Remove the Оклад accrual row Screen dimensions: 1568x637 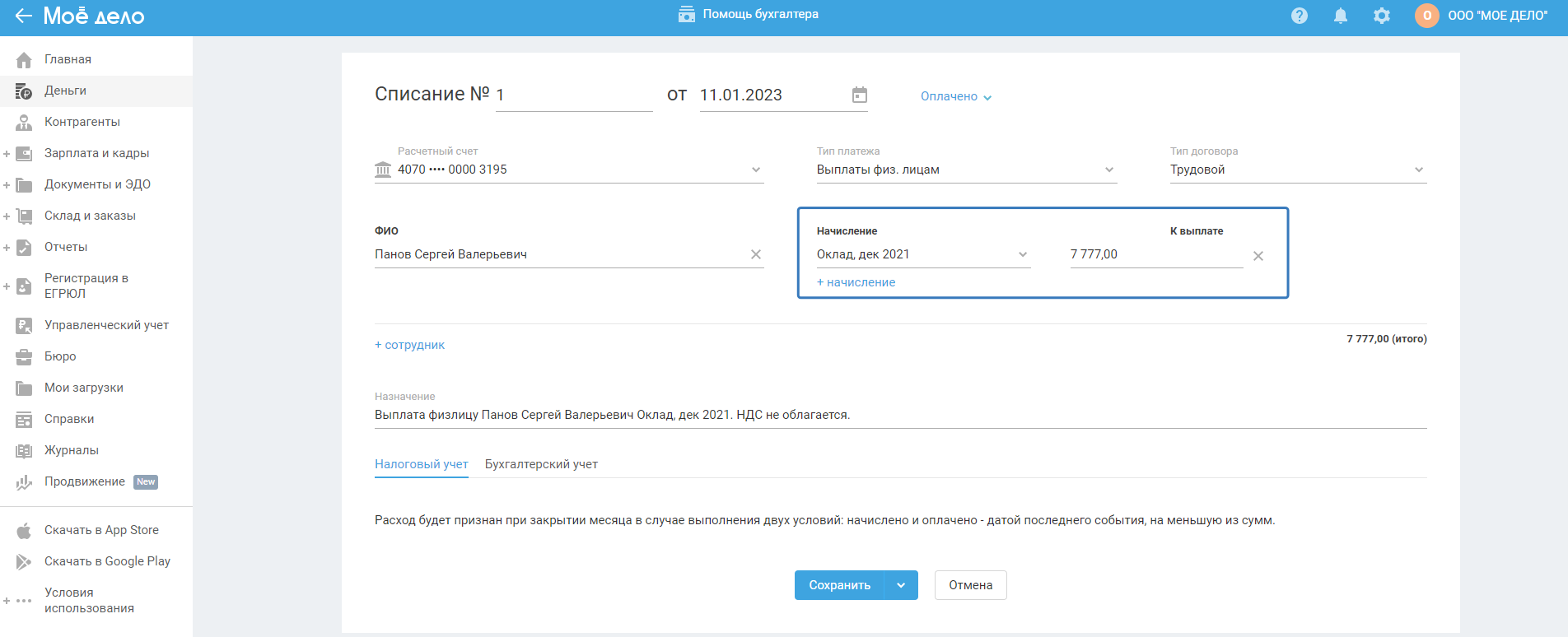coord(1258,256)
